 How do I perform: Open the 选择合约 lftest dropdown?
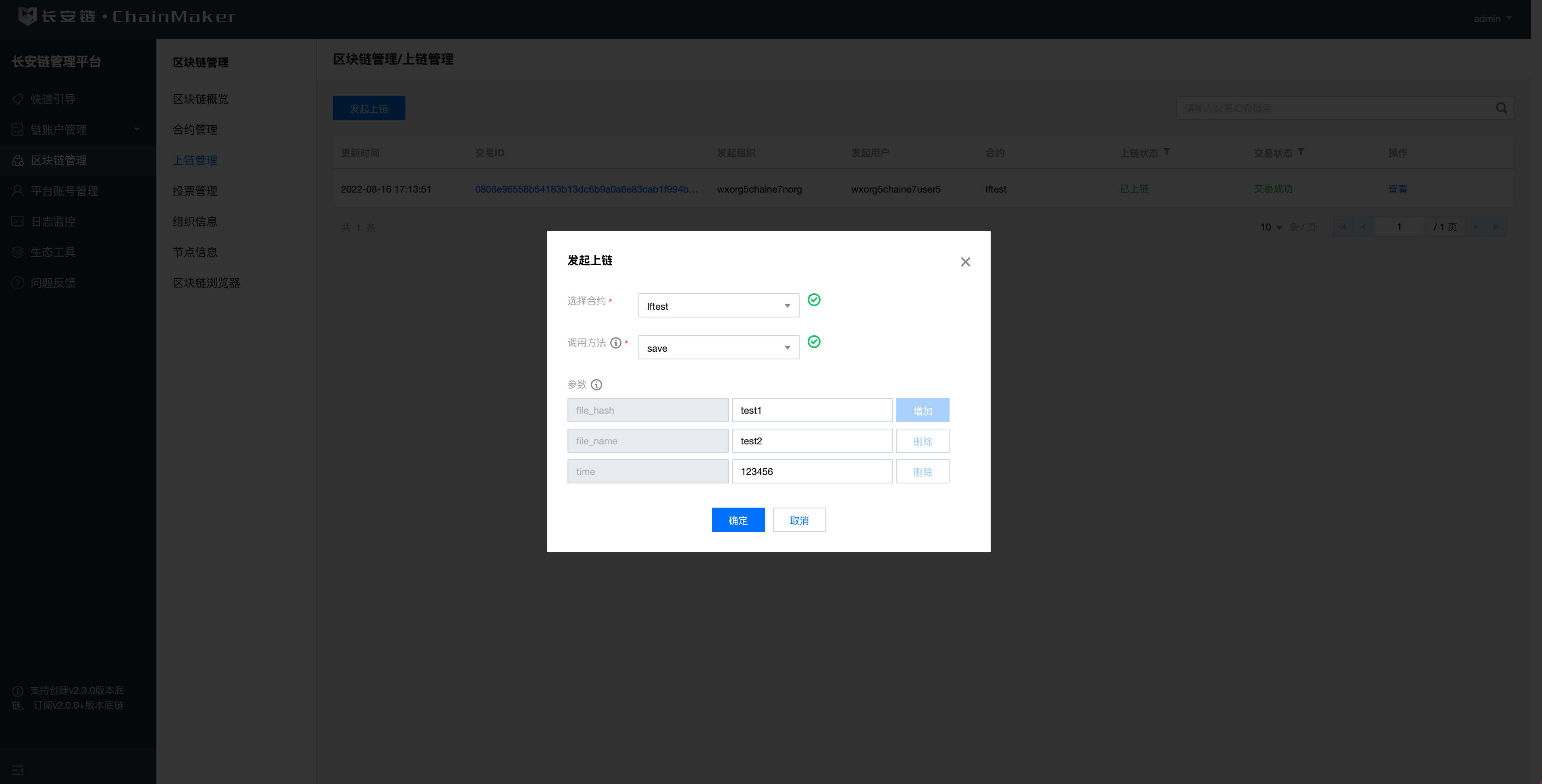coord(718,306)
